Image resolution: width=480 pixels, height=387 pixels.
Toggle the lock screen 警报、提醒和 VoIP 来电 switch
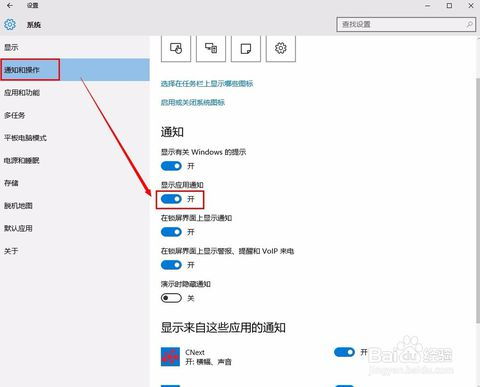tap(171, 265)
